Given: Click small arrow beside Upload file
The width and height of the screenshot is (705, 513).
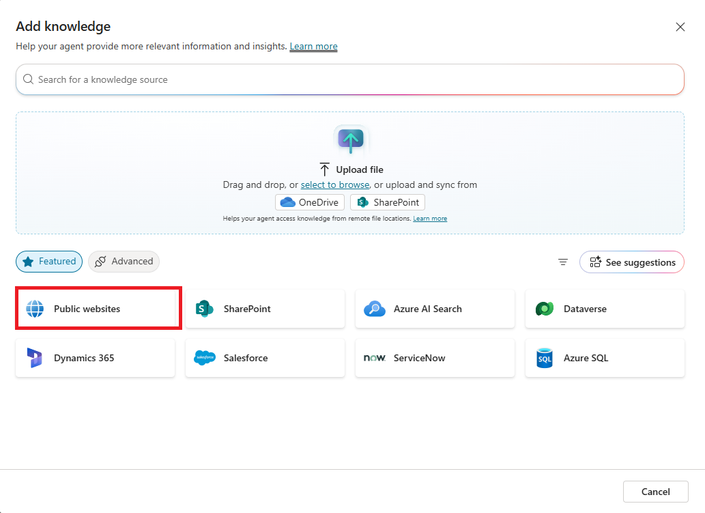Looking at the screenshot, I should 325,169.
